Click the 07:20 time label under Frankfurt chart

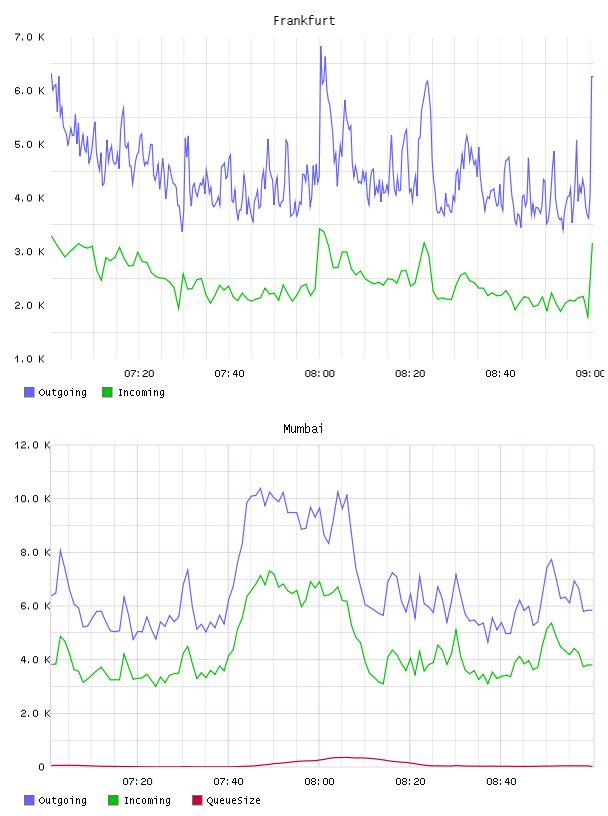139,374
